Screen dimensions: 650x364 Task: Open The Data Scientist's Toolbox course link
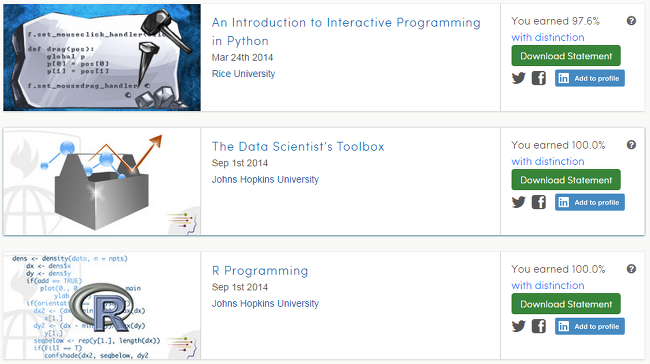pyautogui.click(x=298, y=146)
